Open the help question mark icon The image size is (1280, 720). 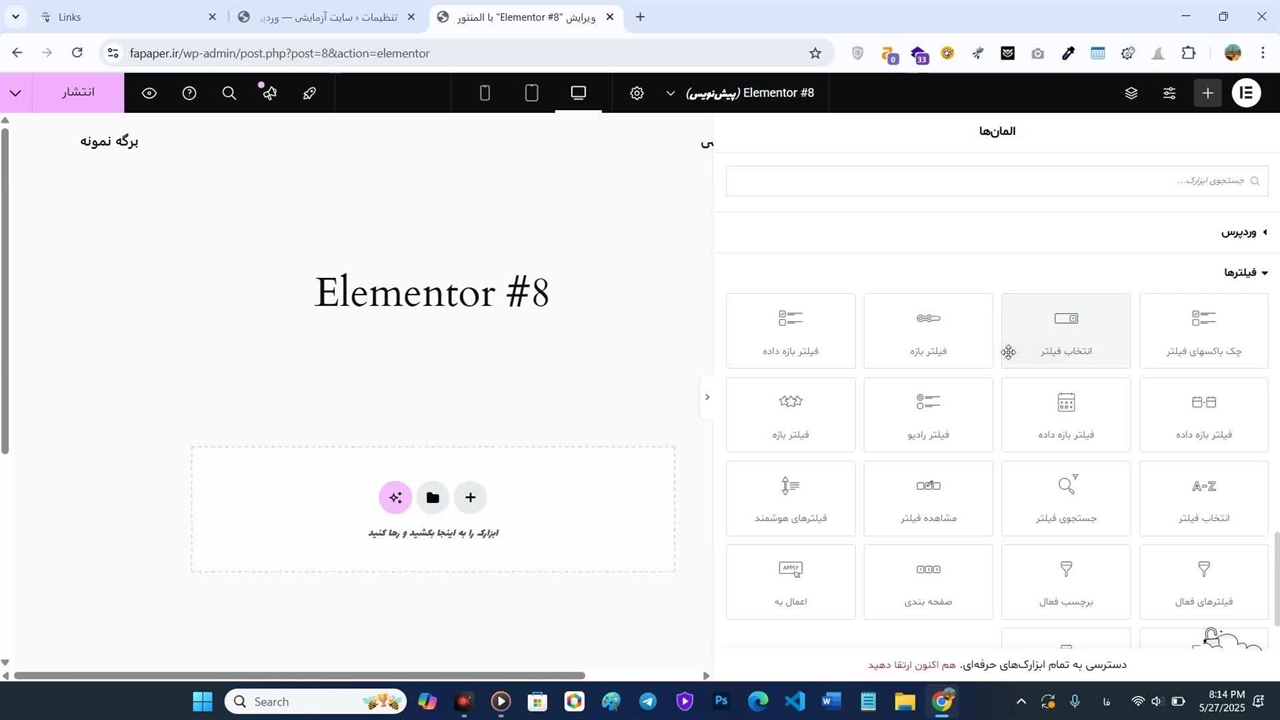click(189, 93)
